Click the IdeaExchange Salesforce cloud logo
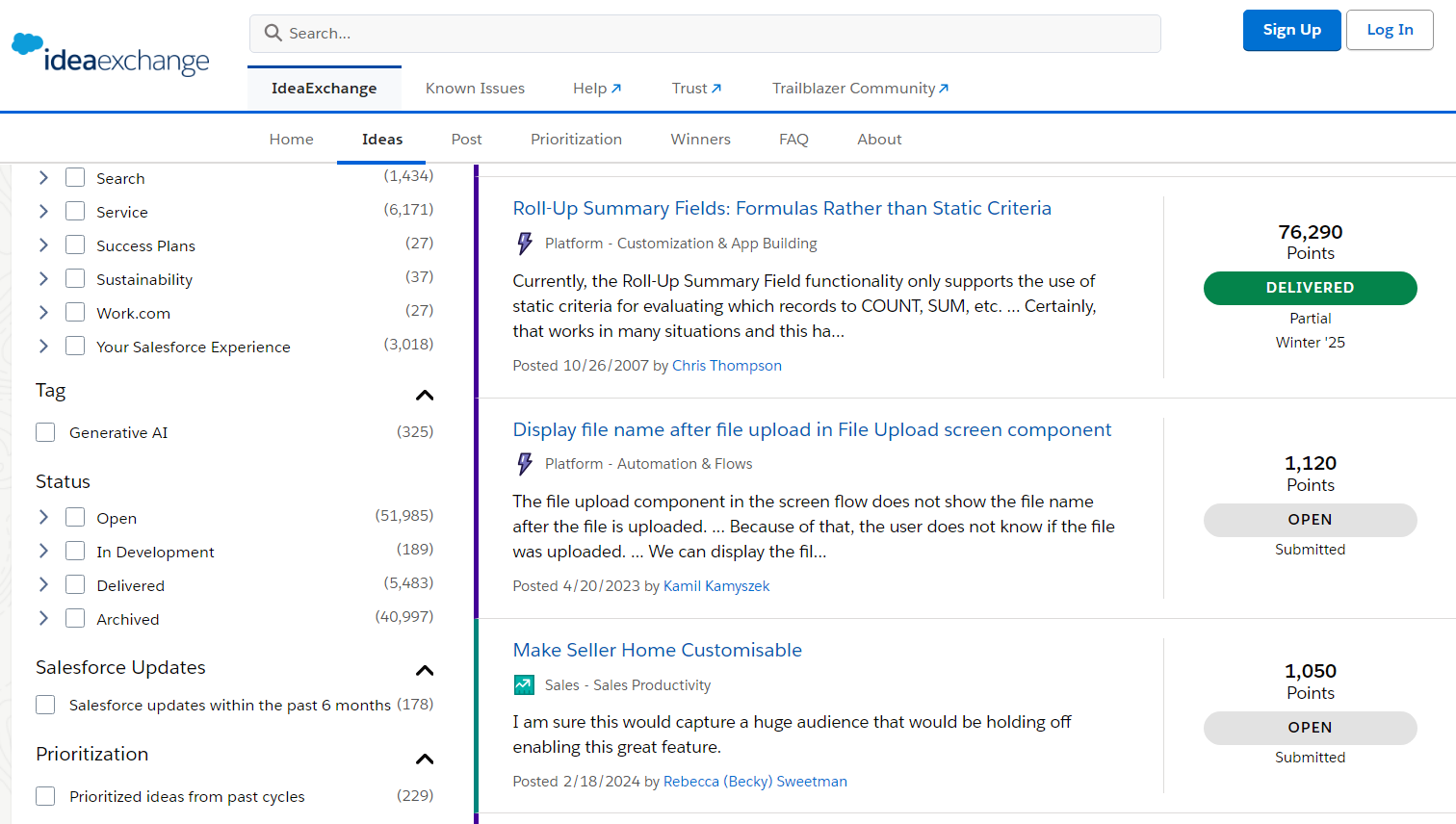The height and width of the screenshot is (824, 1456). tap(111, 54)
